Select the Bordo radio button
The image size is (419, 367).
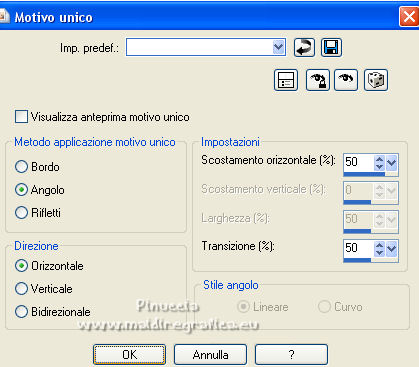(x=21, y=167)
